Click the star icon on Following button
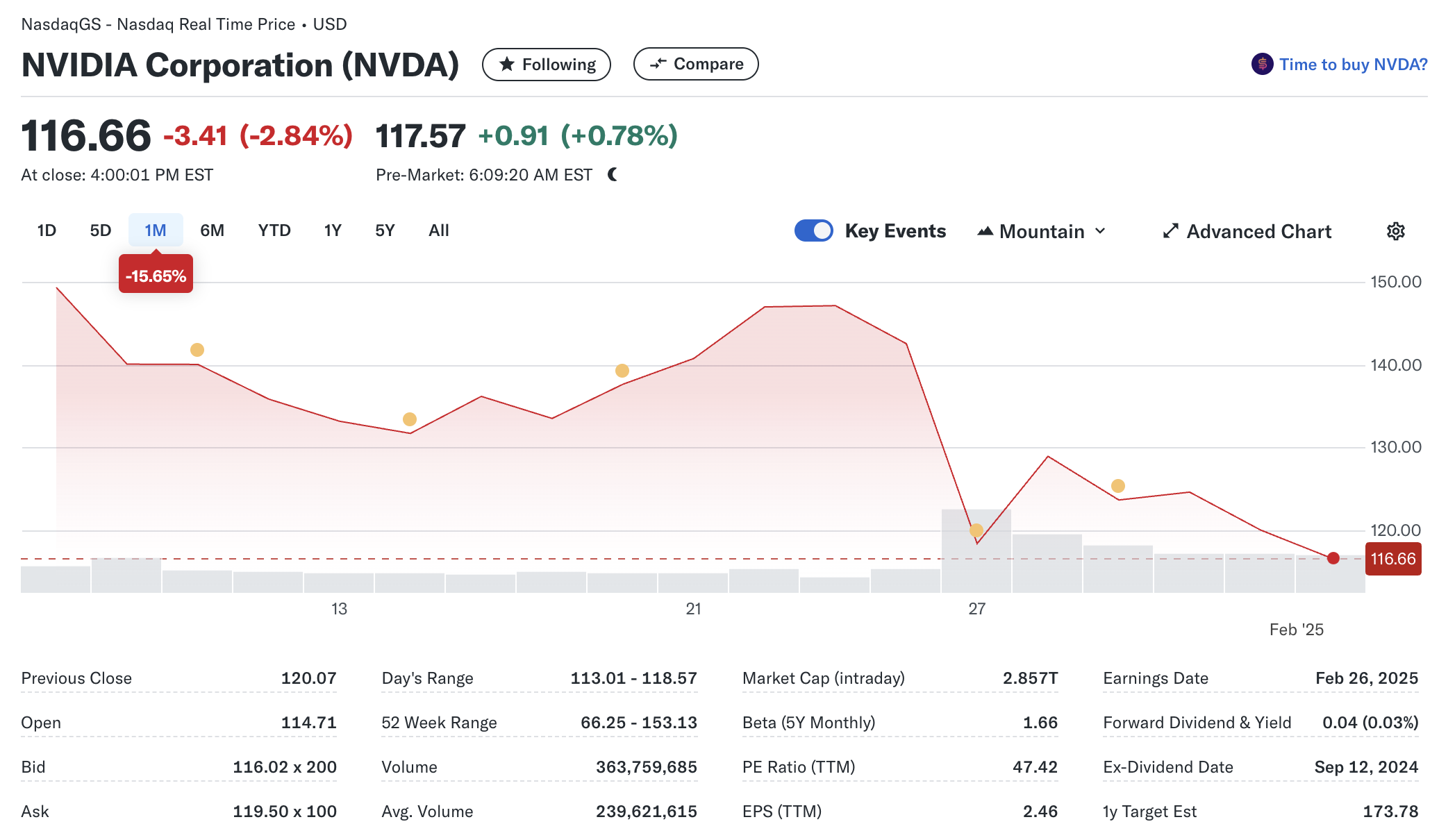 tap(507, 65)
